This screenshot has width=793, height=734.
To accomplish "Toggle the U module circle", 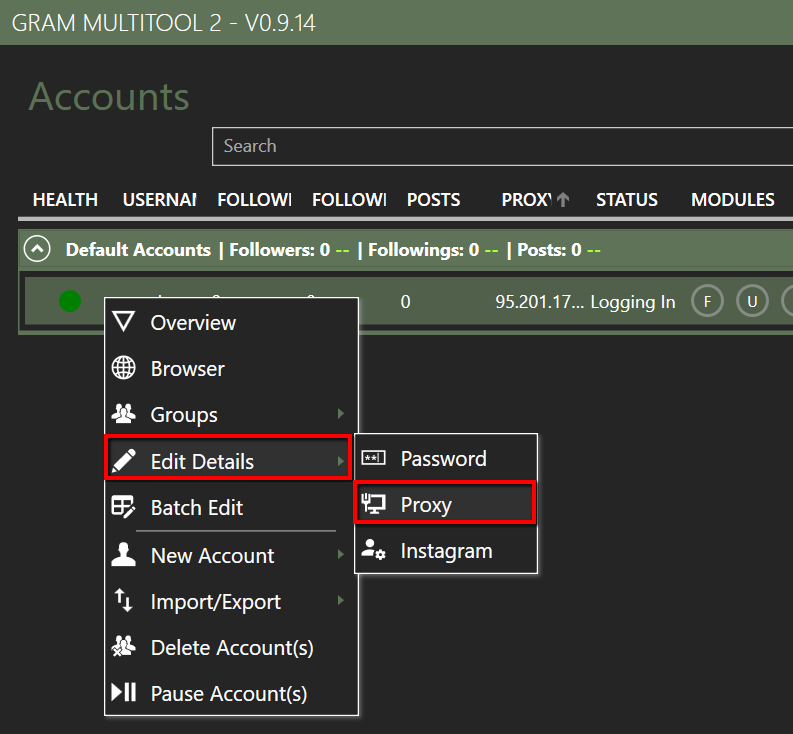I will point(752,301).
